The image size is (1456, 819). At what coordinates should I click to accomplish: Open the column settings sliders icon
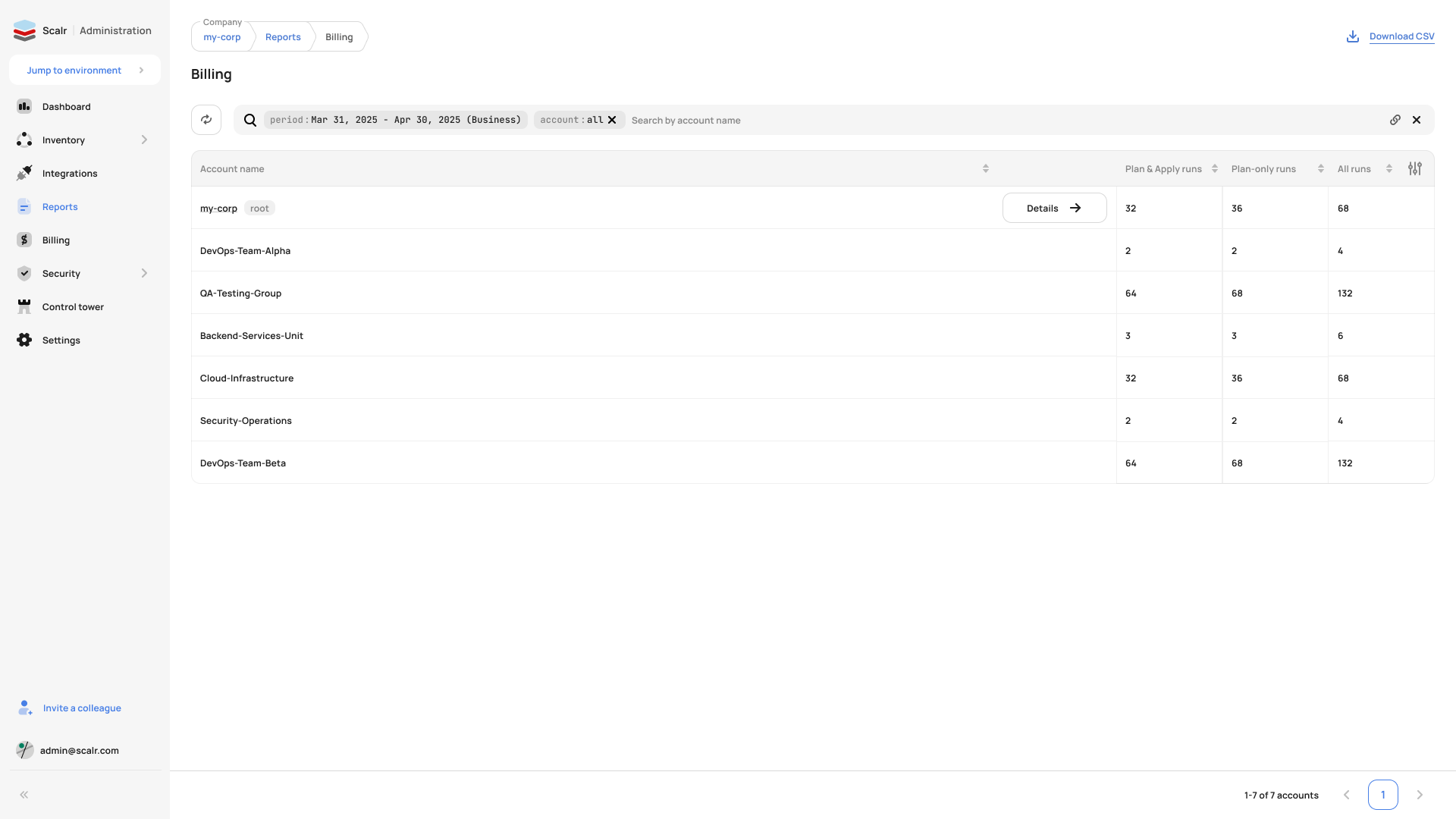point(1415,168)
